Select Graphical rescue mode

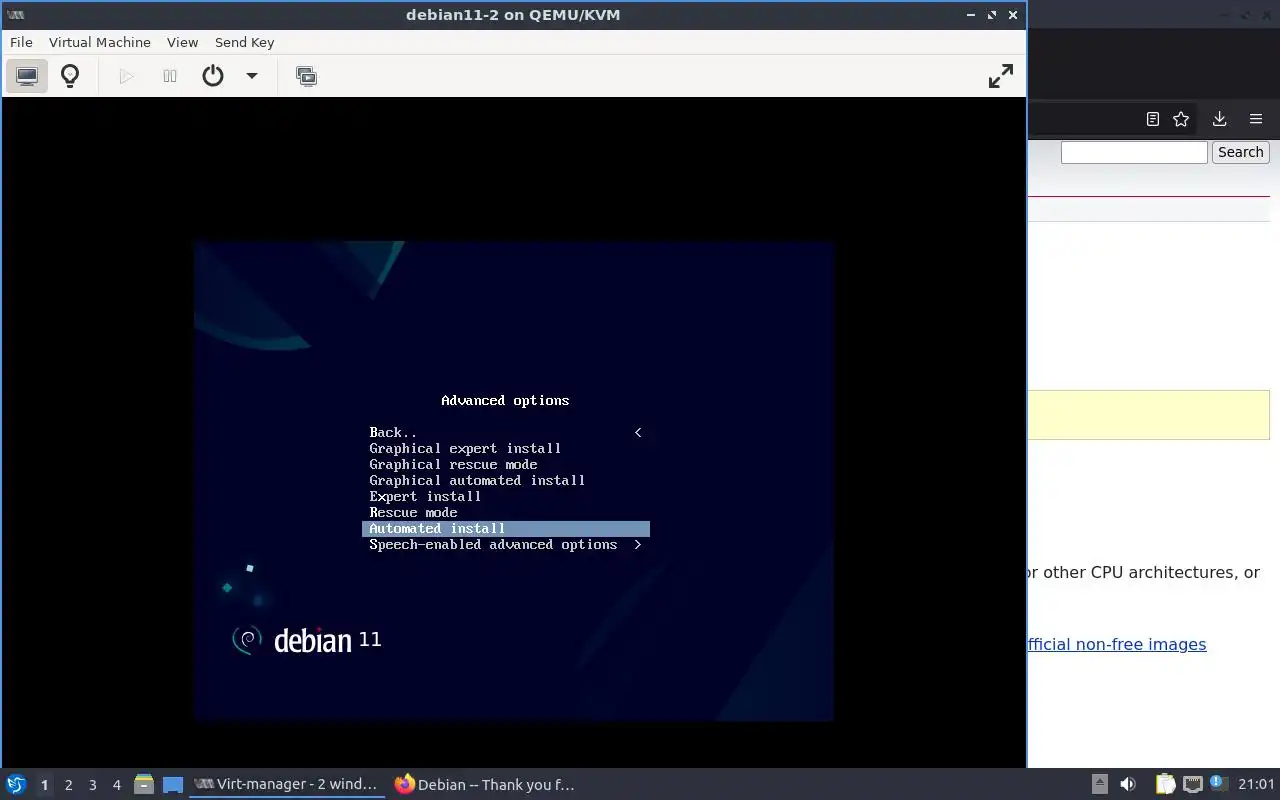tap(506, 464)
